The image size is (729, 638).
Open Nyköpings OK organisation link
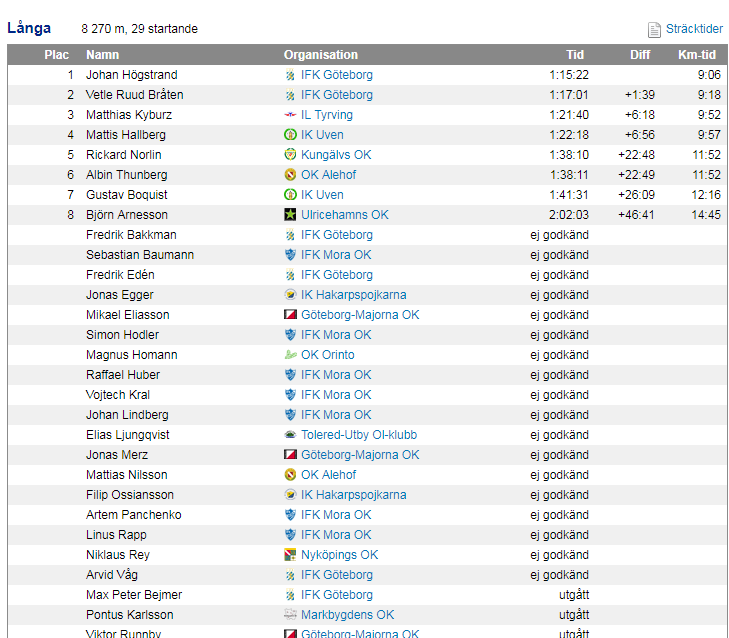coord(339,555)
